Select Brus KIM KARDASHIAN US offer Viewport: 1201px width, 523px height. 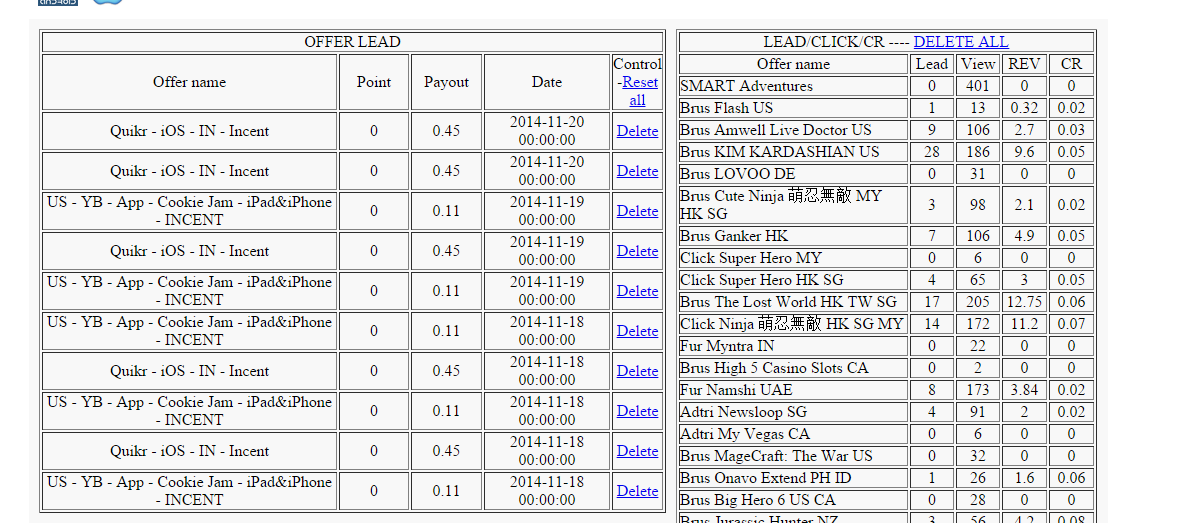coord(780,152)
